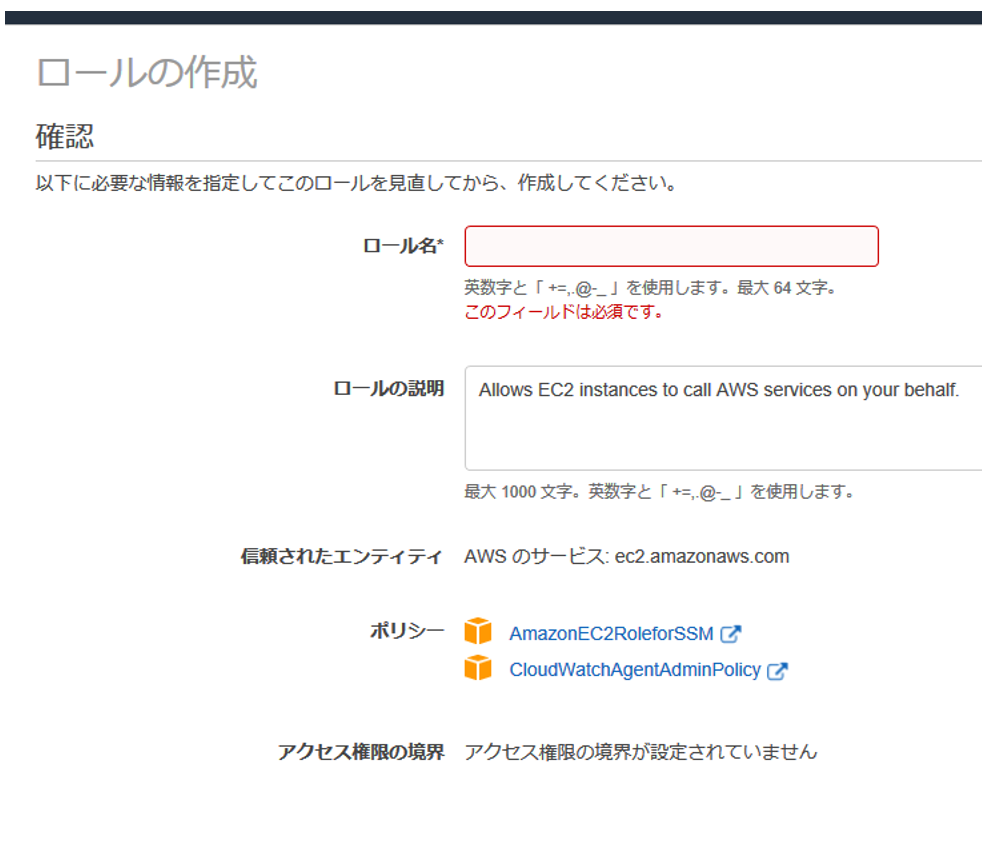Click the red このフィールドは必須です error message
The height and width of the screenshot is (842, 982).
(x=564, y=311)
